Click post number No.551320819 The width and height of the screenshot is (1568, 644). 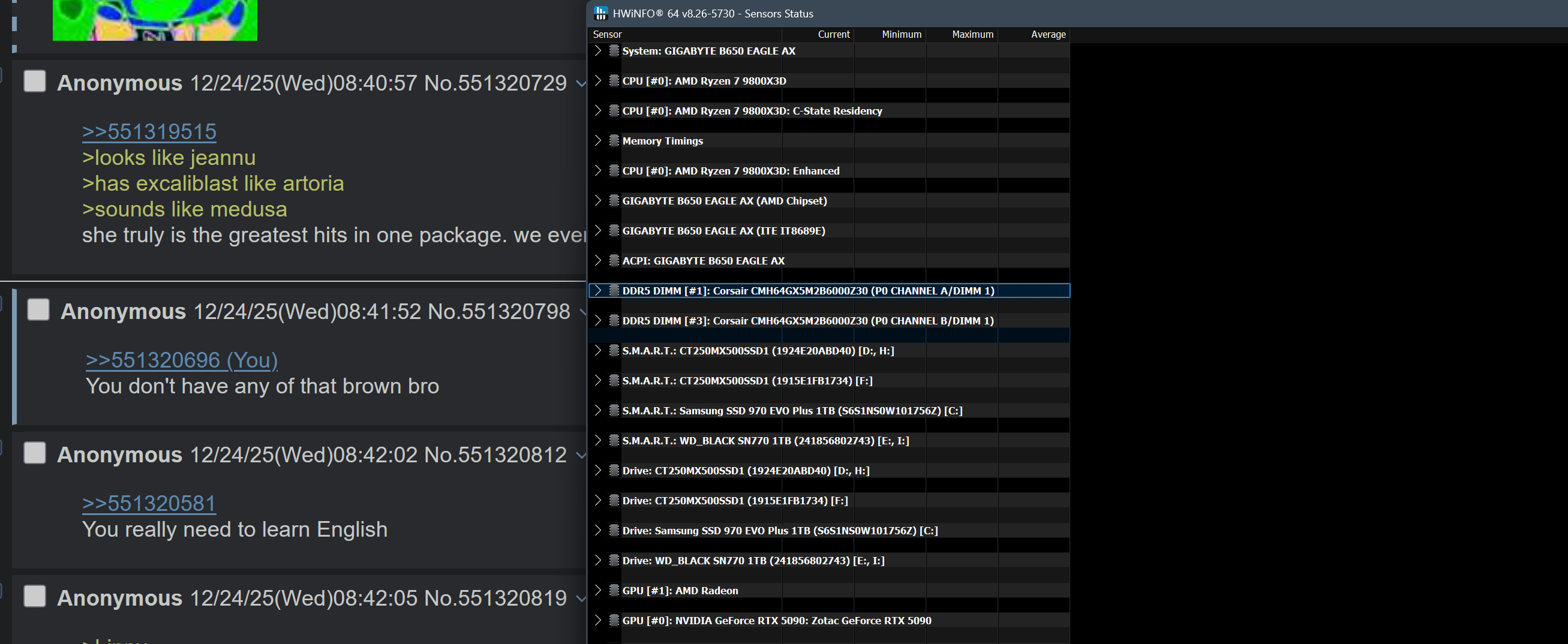pyautogui.click(x=495, y=598)
